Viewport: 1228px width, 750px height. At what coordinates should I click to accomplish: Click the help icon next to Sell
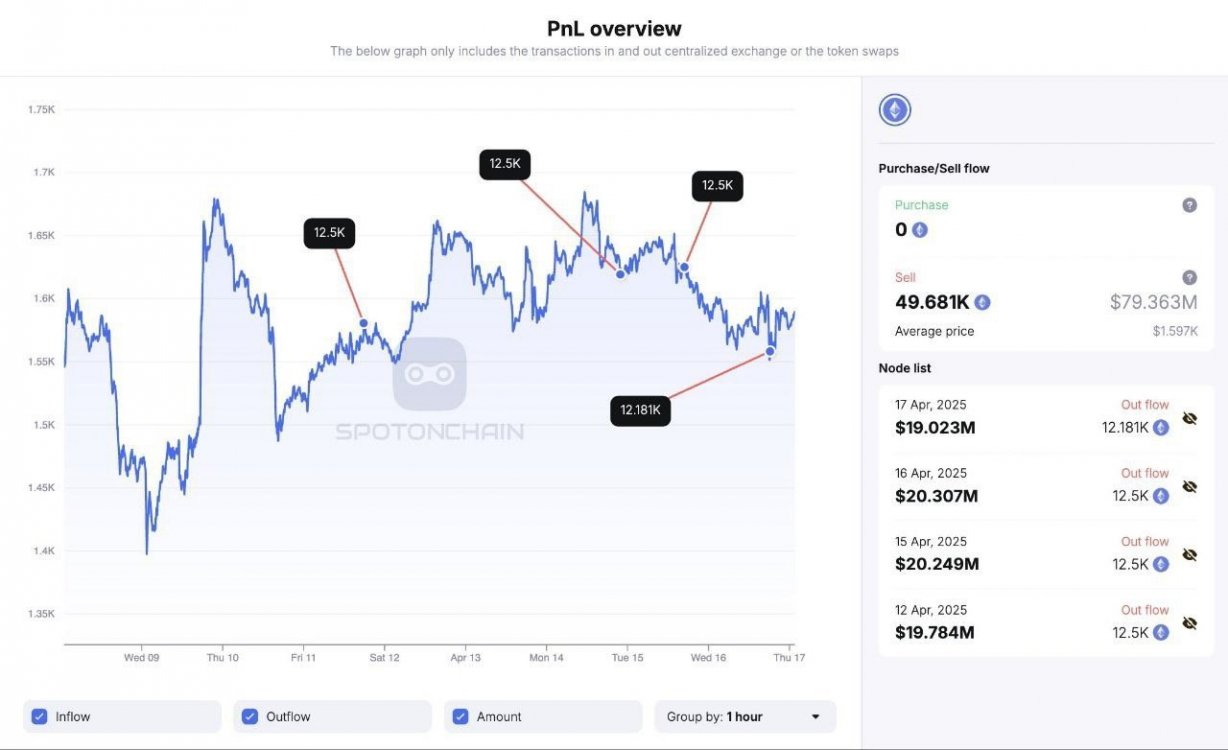coord(1189,278)
